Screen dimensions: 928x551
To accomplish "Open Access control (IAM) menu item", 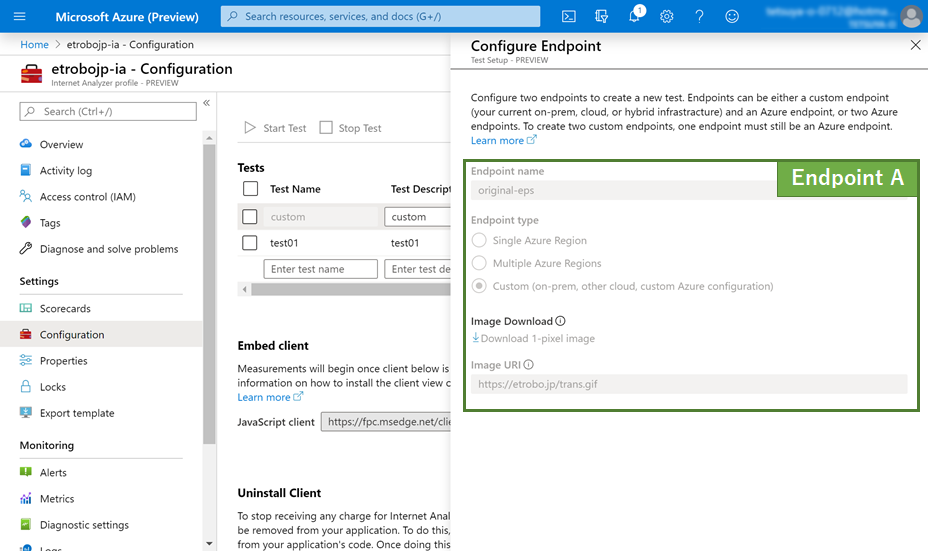I will 87,197.
